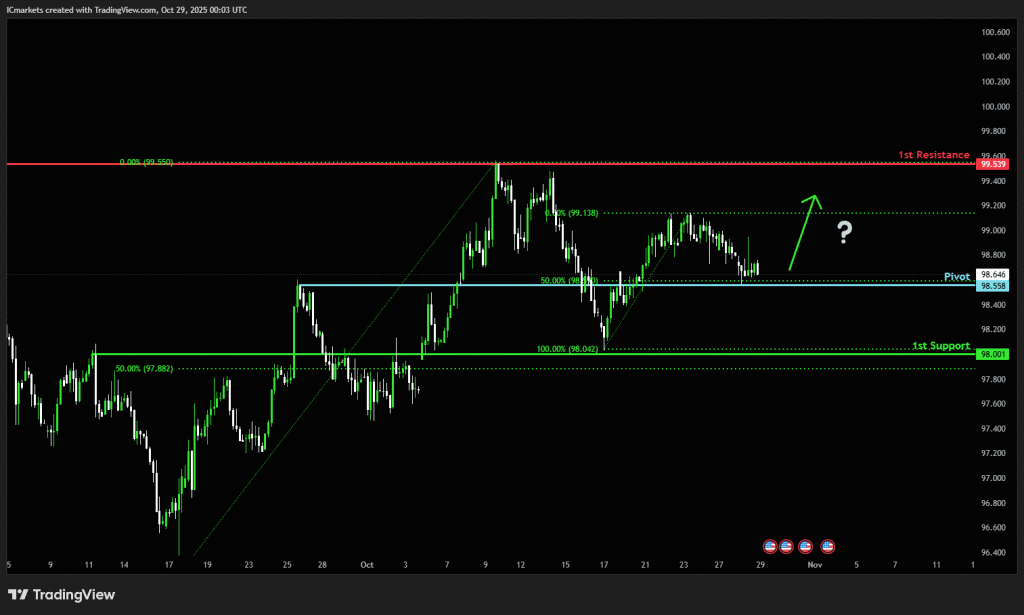Click the blue 98.558 pivot price label

click(993, 285)
